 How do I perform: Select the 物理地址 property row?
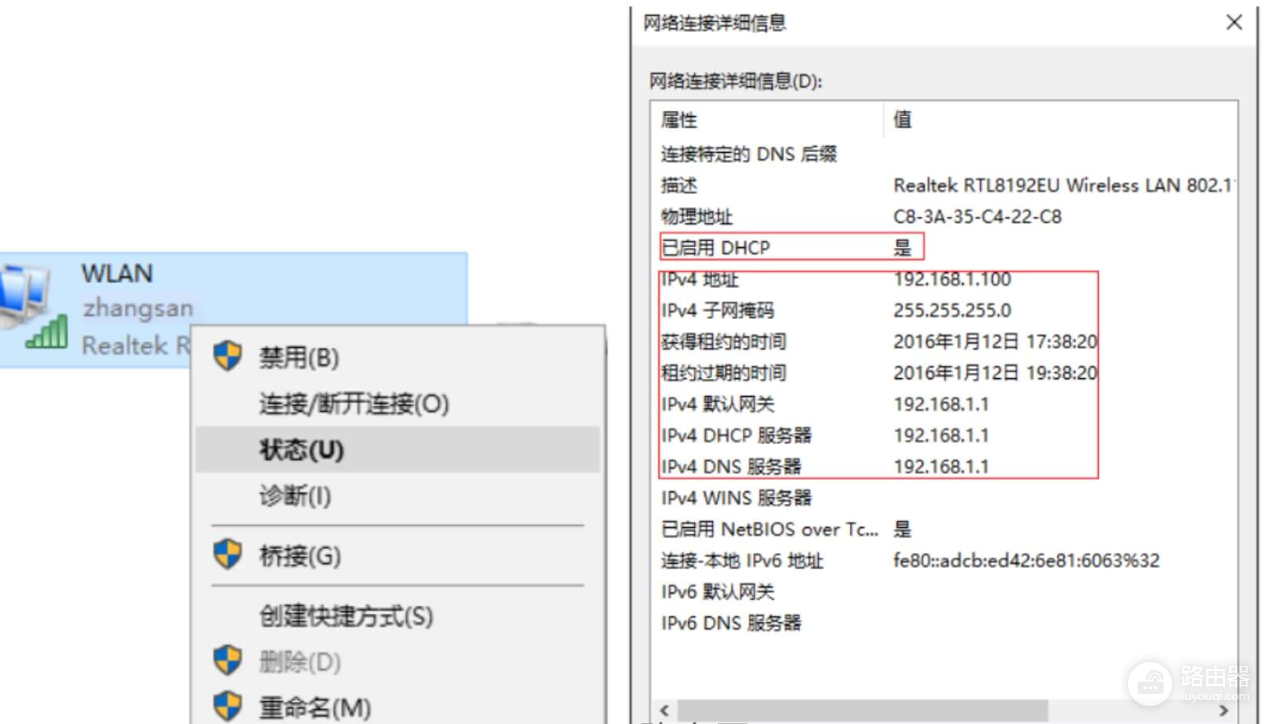tap(944, 216)
